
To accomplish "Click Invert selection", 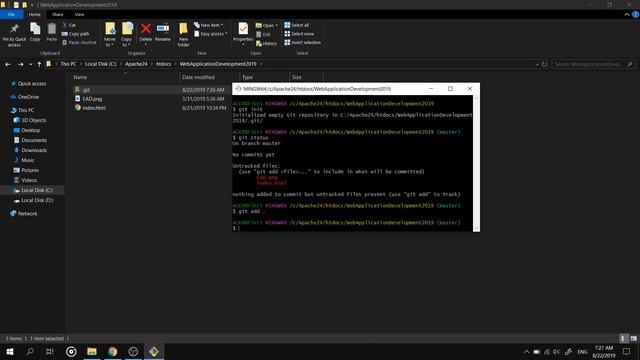I will 303,42.
